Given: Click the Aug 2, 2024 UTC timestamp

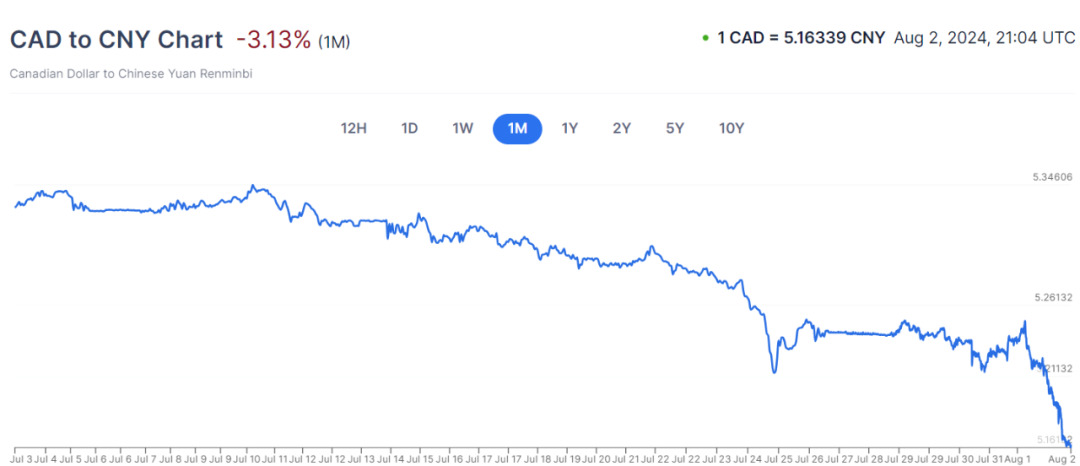Looking at the screenshot, I should pyautogui.click(x=985, y=39).
